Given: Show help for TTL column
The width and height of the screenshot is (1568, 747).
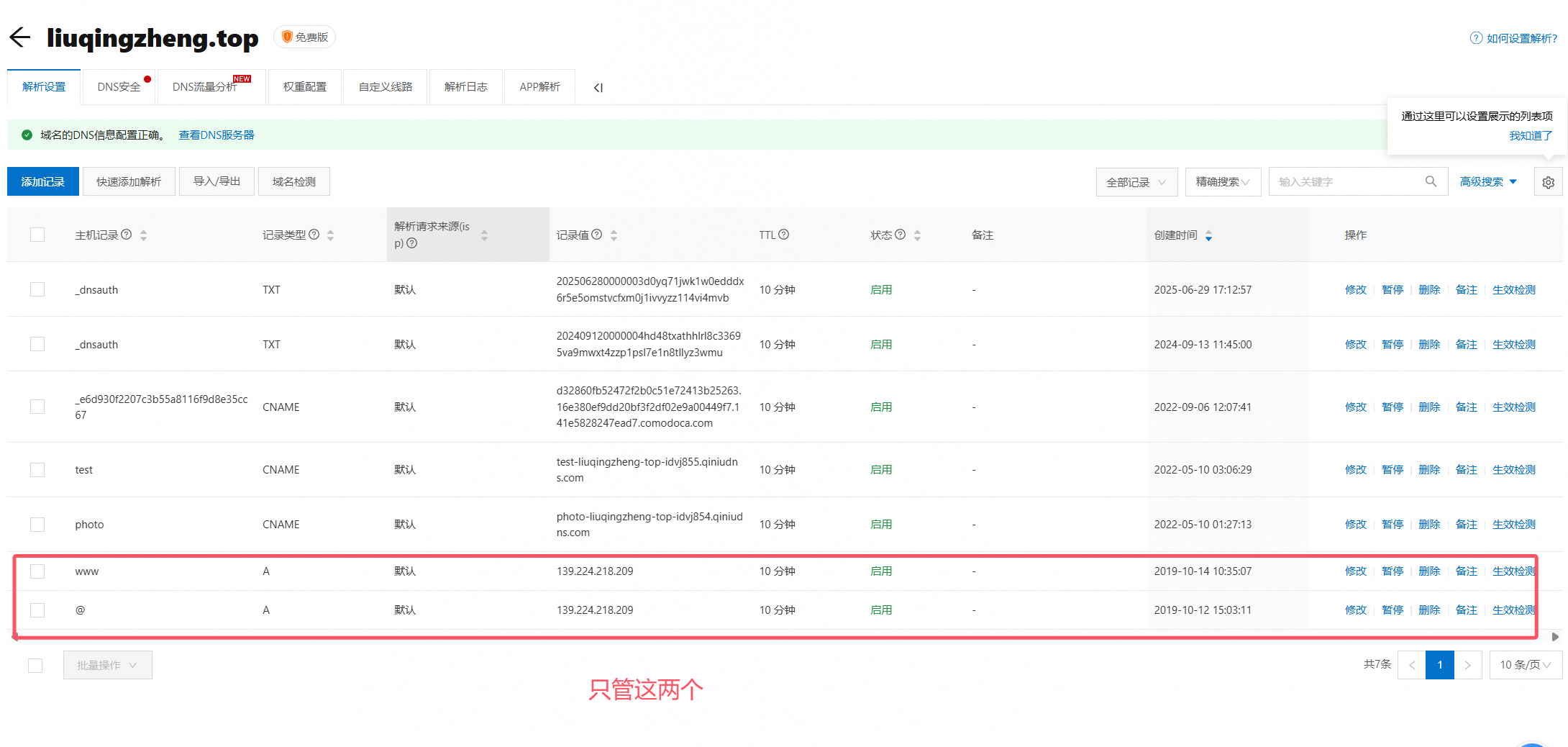Looking at the screenshot, I should pos(784,235).
